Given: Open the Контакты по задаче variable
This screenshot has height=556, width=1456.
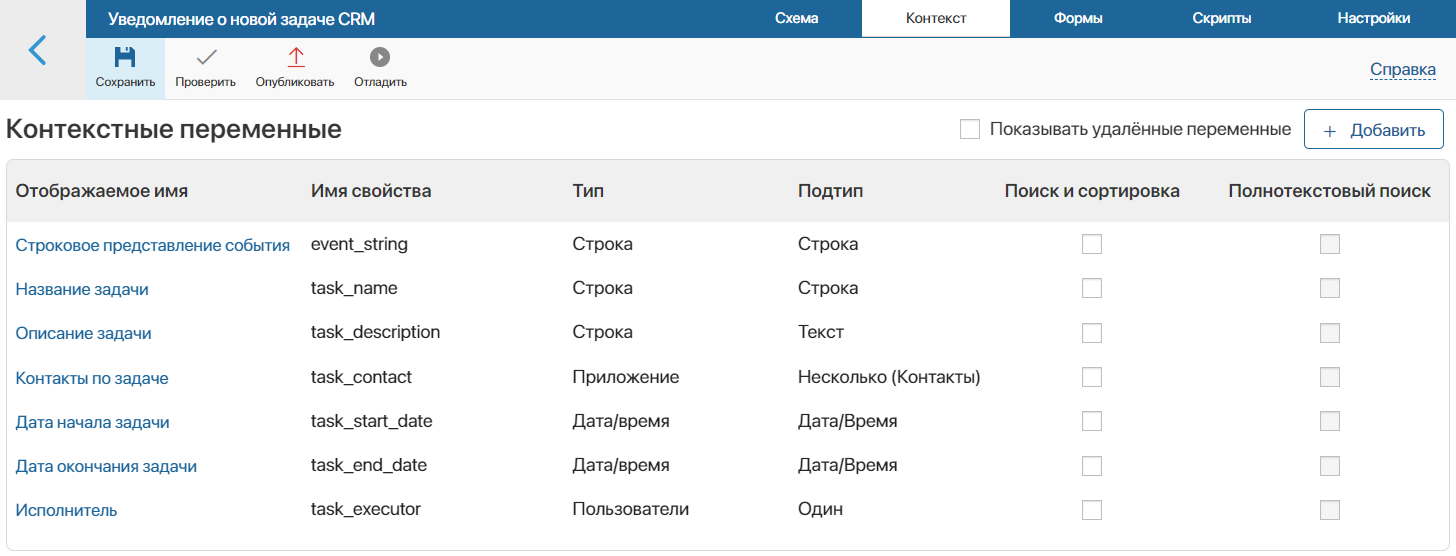Looking at the screenshot, I should click(x=92, y=378).
